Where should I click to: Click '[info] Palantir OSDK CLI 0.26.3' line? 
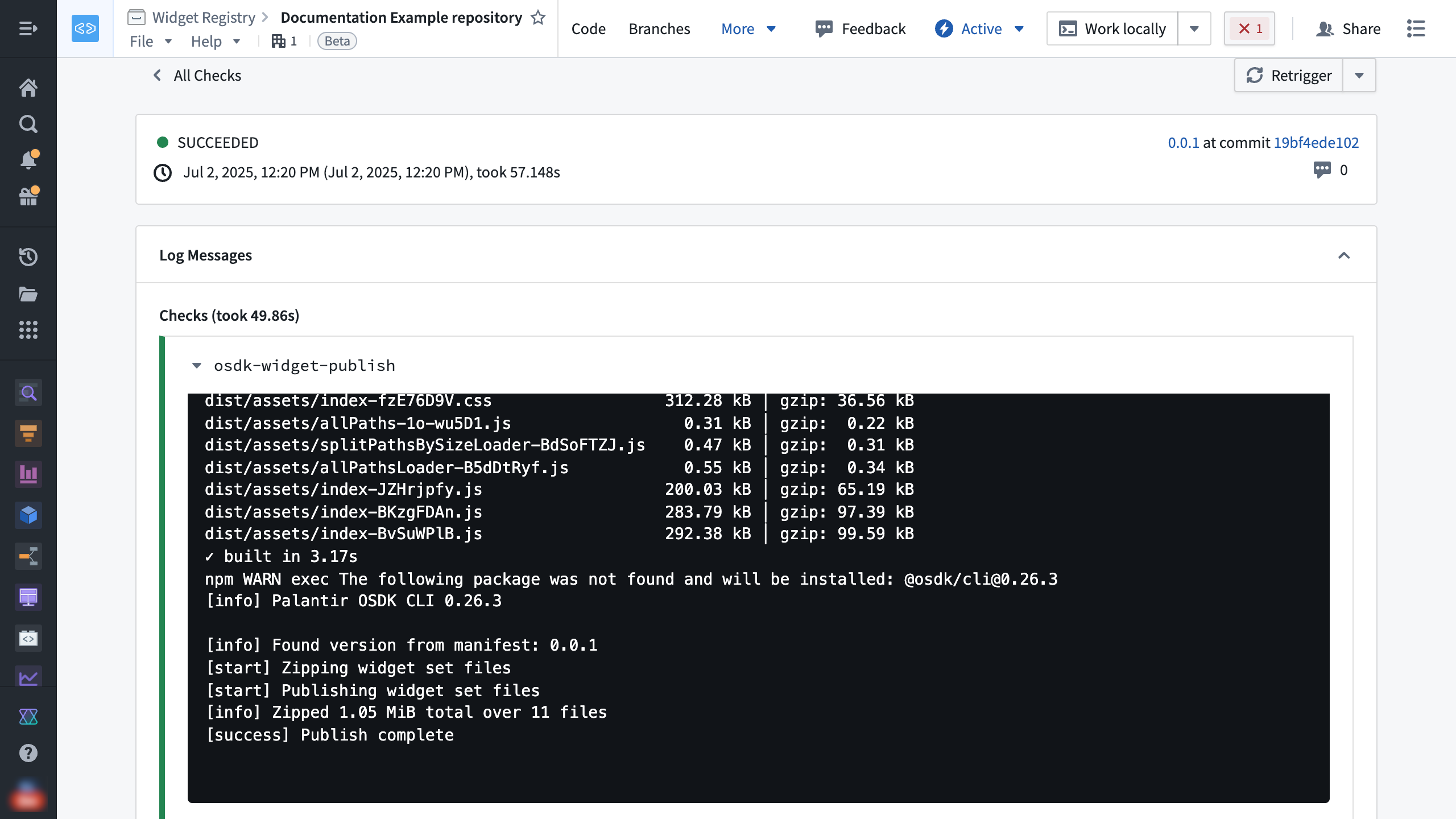pos(353,601)
